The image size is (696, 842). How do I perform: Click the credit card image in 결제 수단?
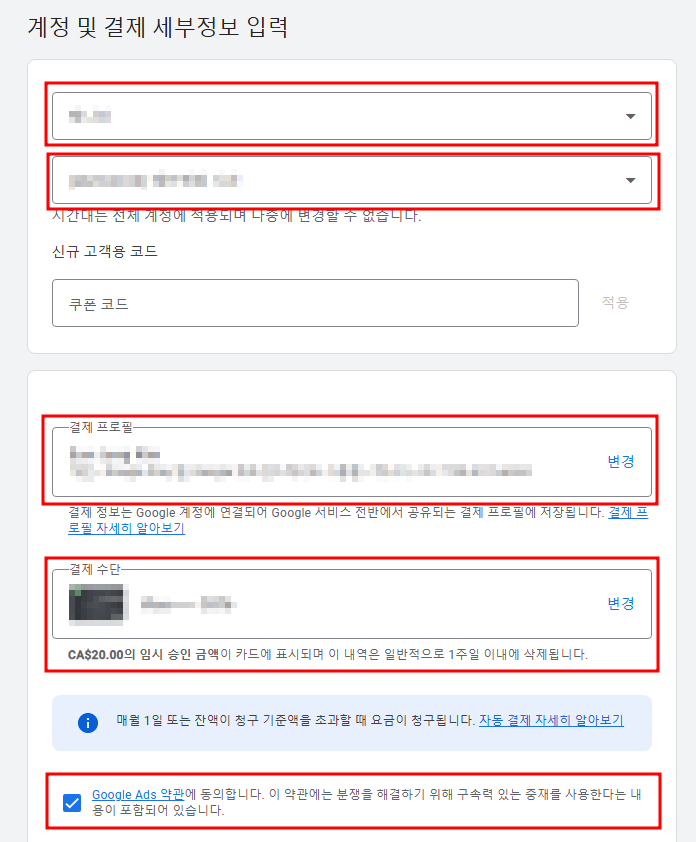coord(96,605)
